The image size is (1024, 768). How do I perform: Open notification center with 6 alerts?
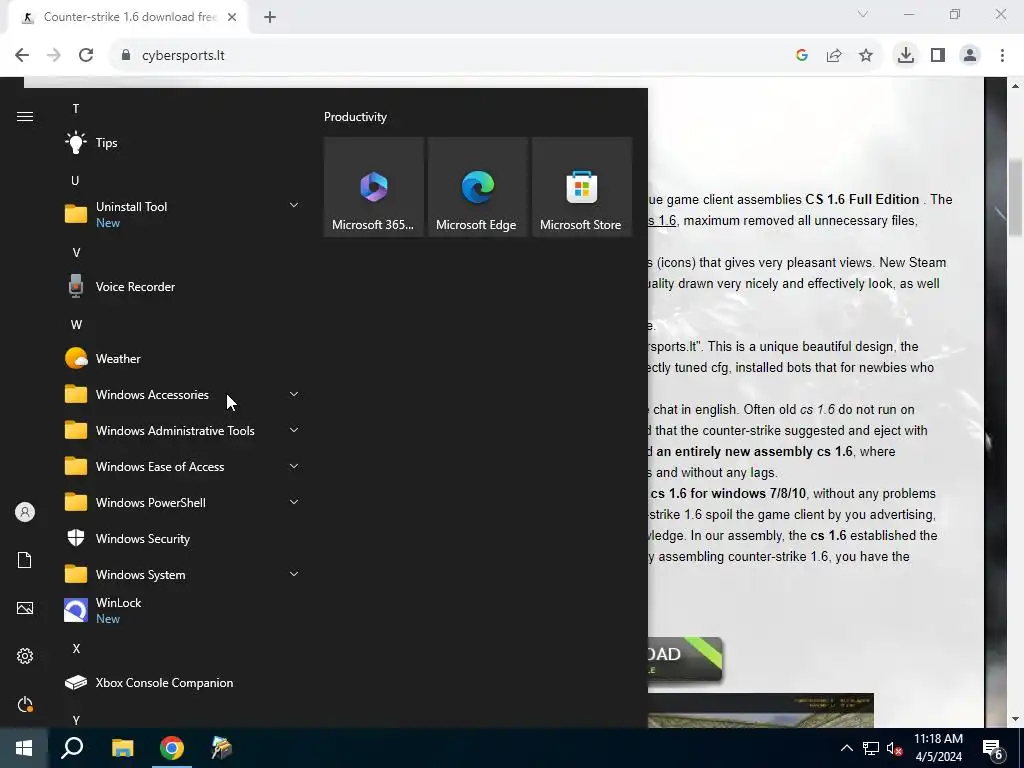993,748
